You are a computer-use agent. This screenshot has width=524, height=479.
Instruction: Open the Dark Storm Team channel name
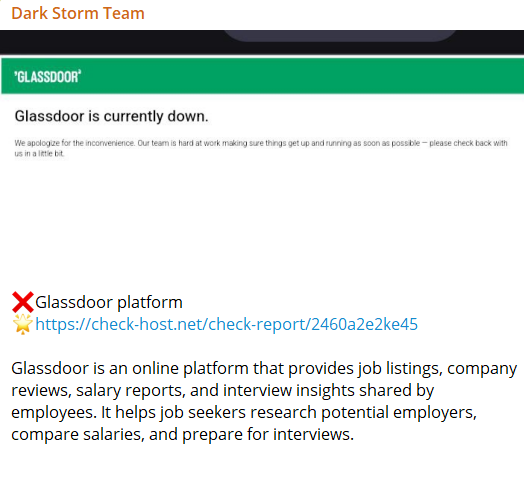78,13
